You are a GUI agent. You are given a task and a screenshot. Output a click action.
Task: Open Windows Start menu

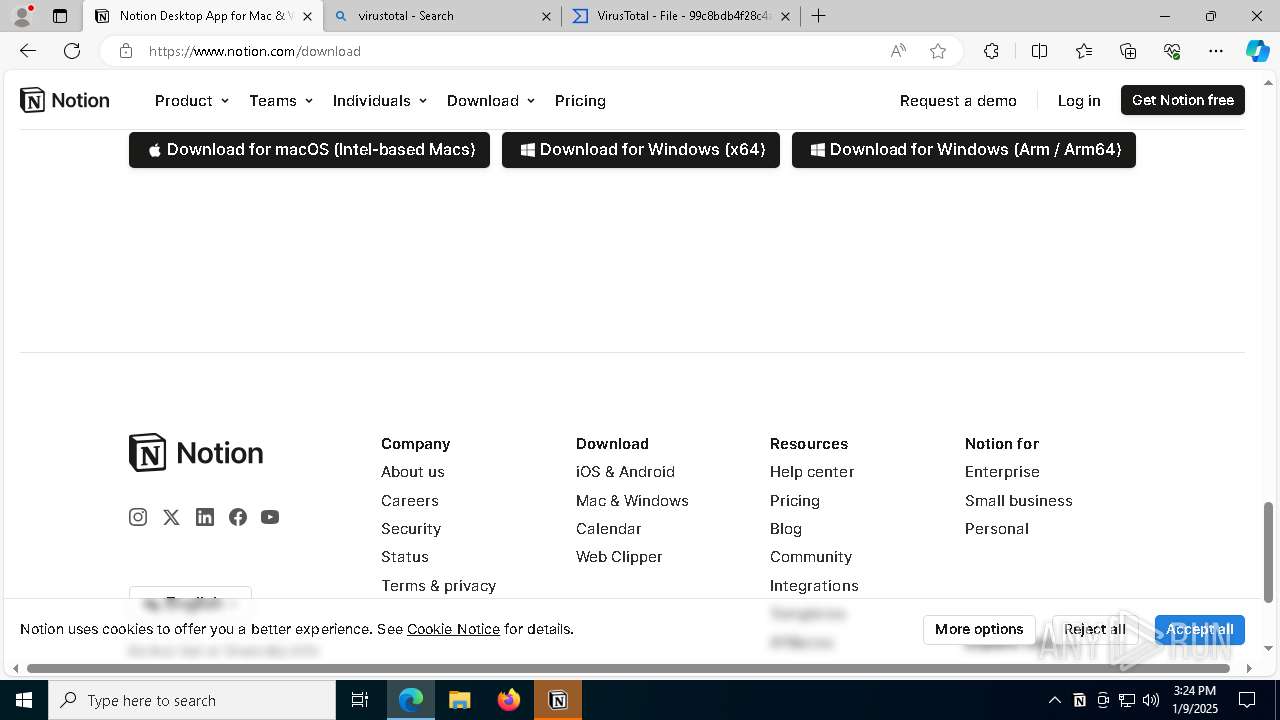click(24, 700)
